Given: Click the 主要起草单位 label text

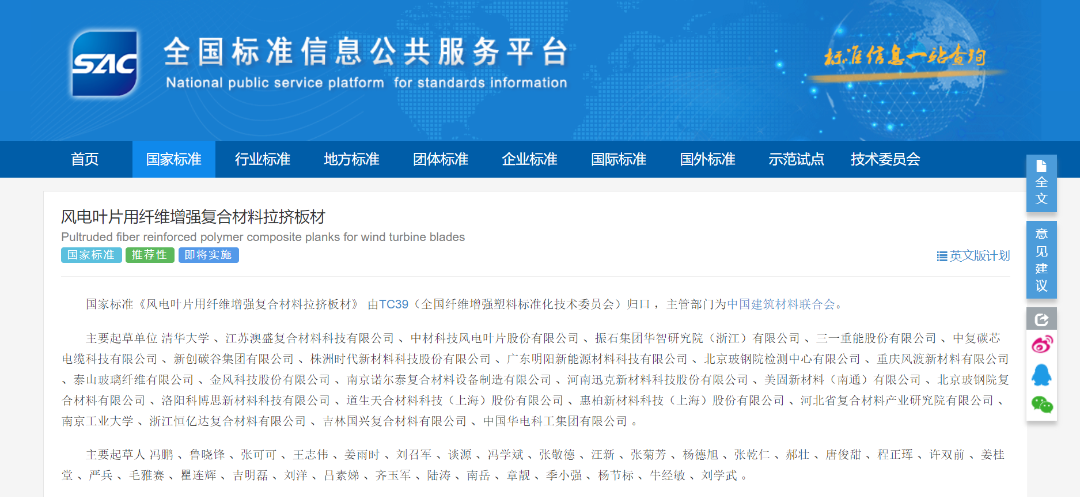Looking at the screenshot, I should [122, 338].
